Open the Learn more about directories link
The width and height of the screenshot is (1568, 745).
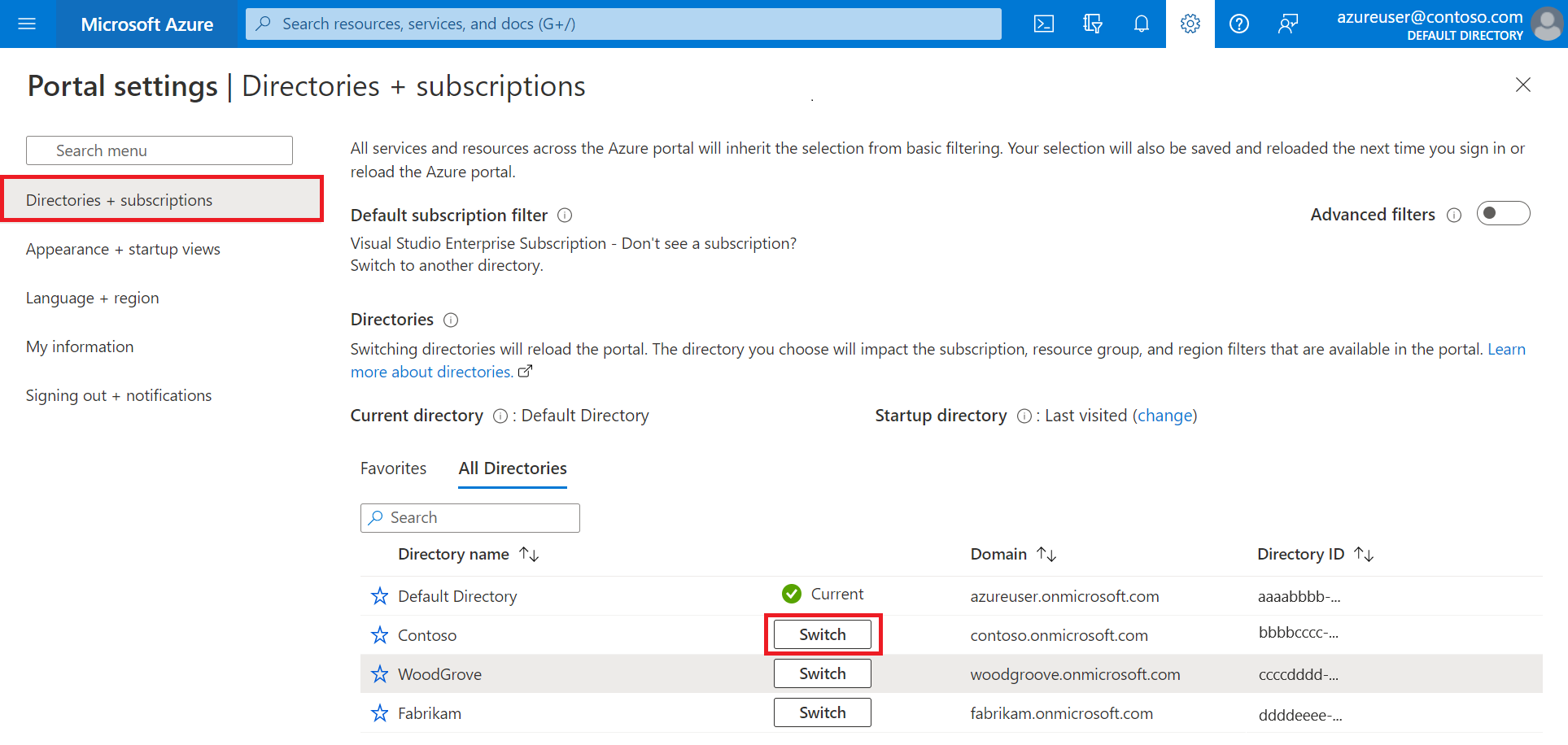coord(430,371)
